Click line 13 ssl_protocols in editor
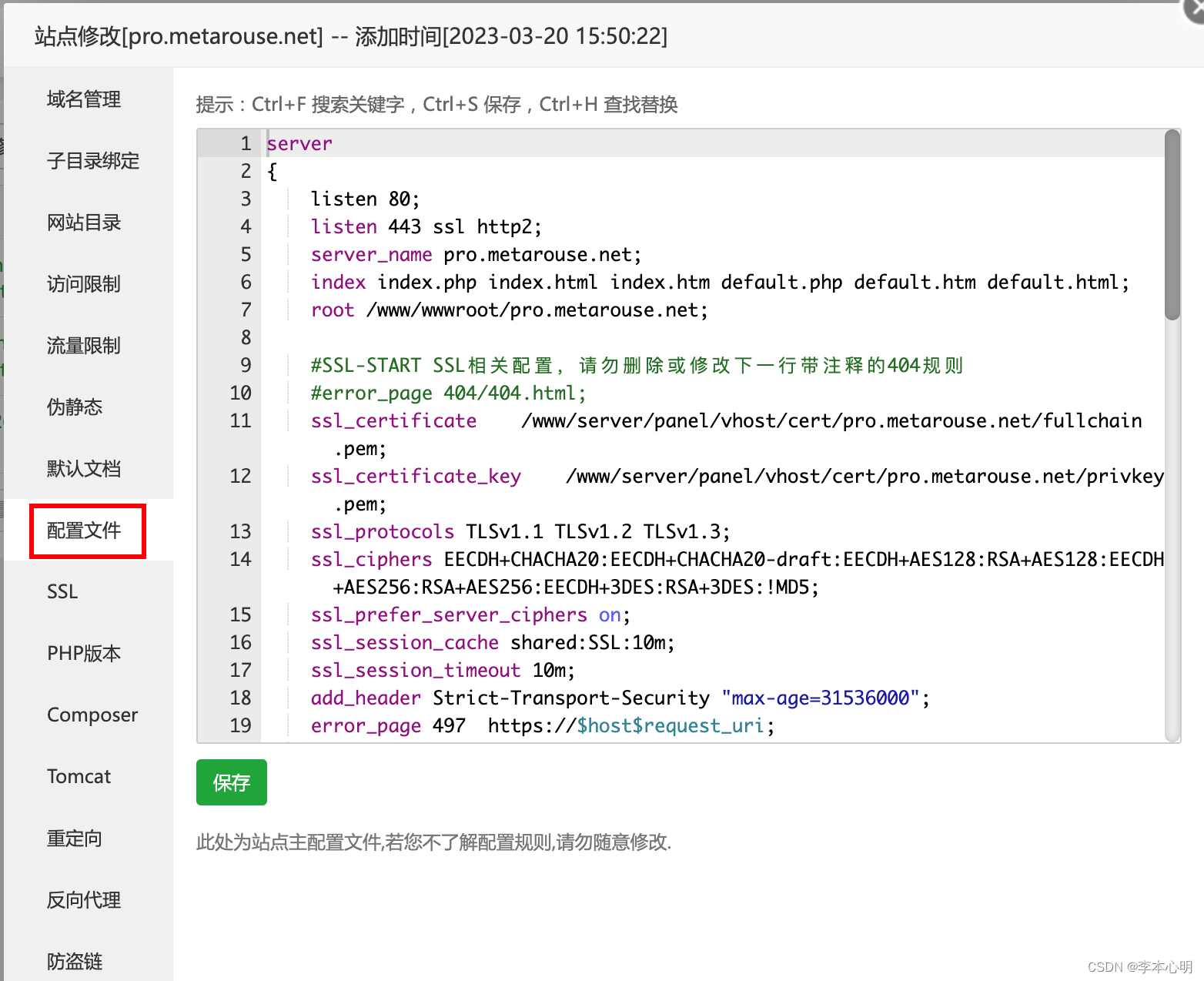This screenshot has height=981, width=1204. [x=520, y=532]
